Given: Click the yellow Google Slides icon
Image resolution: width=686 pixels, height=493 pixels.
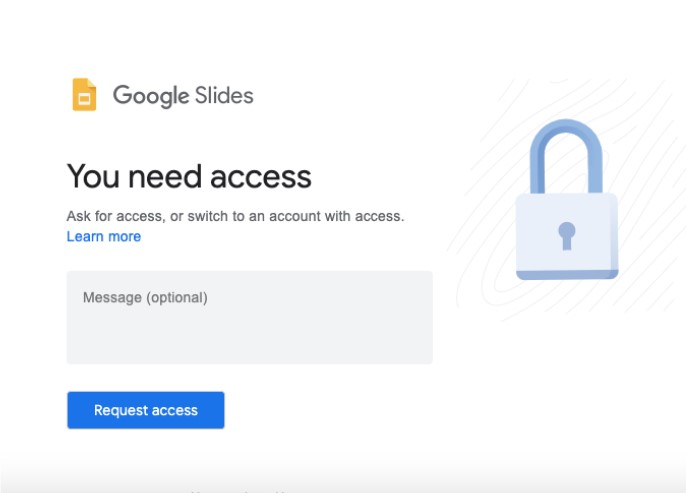Looking at the screenshot, I should point(84,95).
